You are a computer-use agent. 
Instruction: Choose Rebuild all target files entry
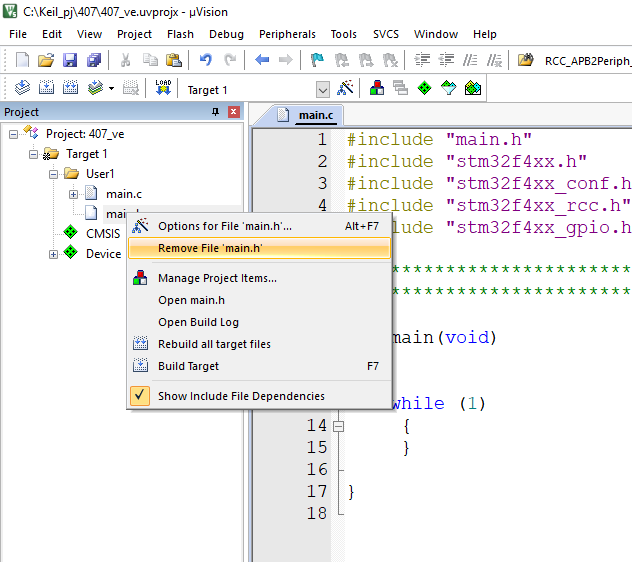tap(259, 344)
